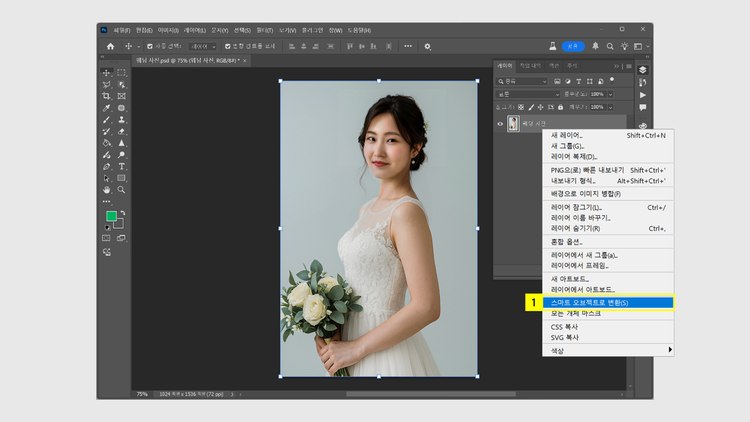
Task: Pick the Zoom tool magnifier
Action: point(121,189)
